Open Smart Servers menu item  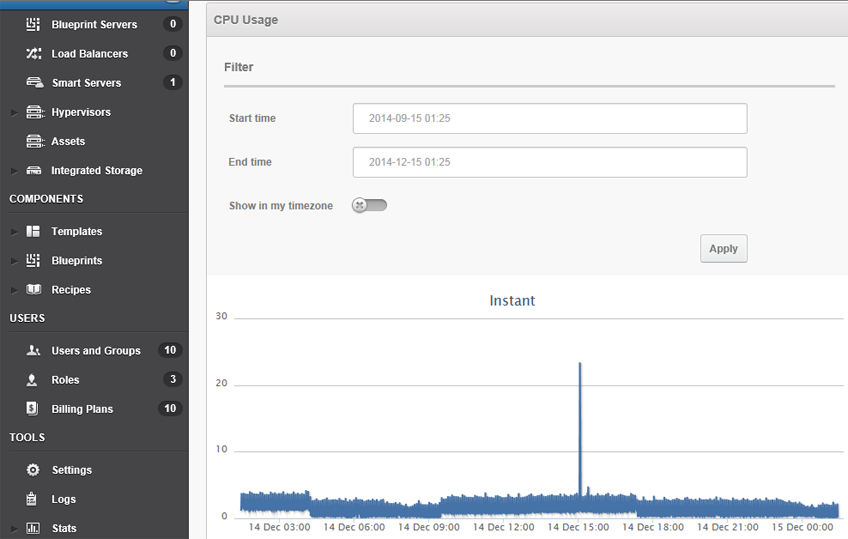(87, 83)
